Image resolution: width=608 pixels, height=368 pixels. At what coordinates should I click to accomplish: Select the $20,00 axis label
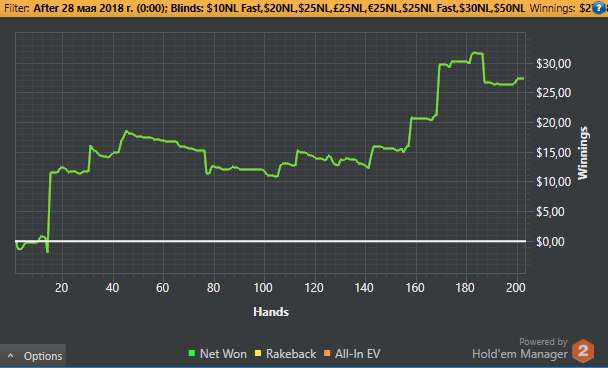[553, 123]
